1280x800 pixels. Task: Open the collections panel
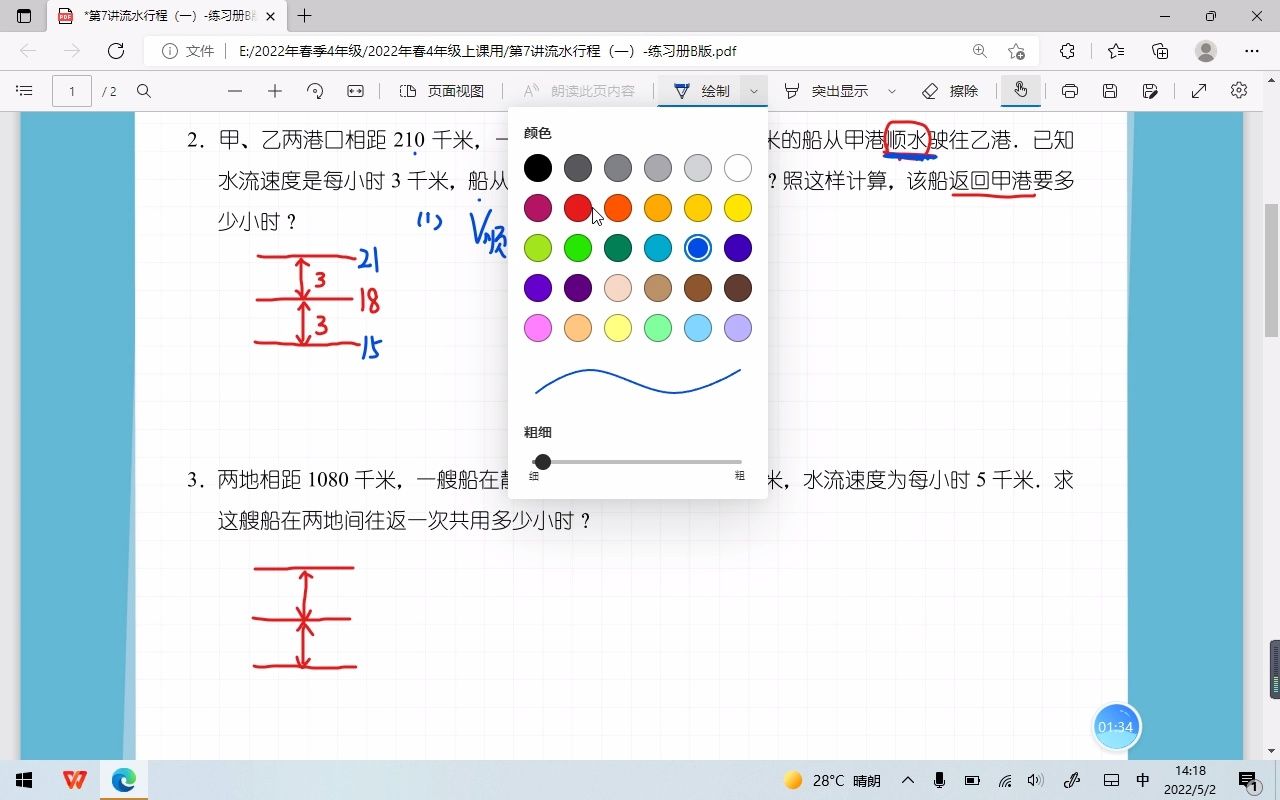[1161, 51]
